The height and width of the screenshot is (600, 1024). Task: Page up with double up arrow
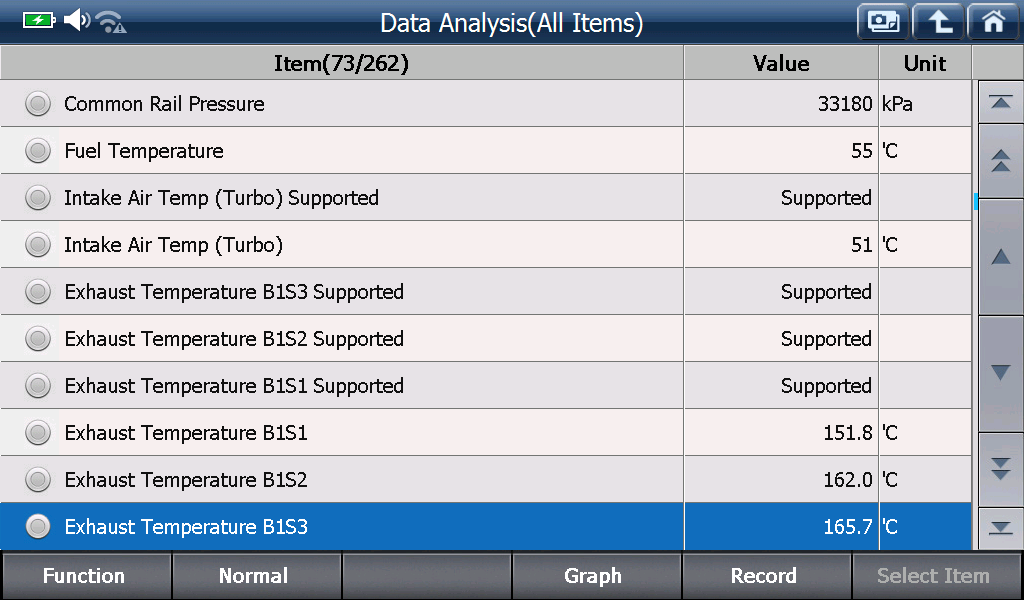(x=1000, y=161)
